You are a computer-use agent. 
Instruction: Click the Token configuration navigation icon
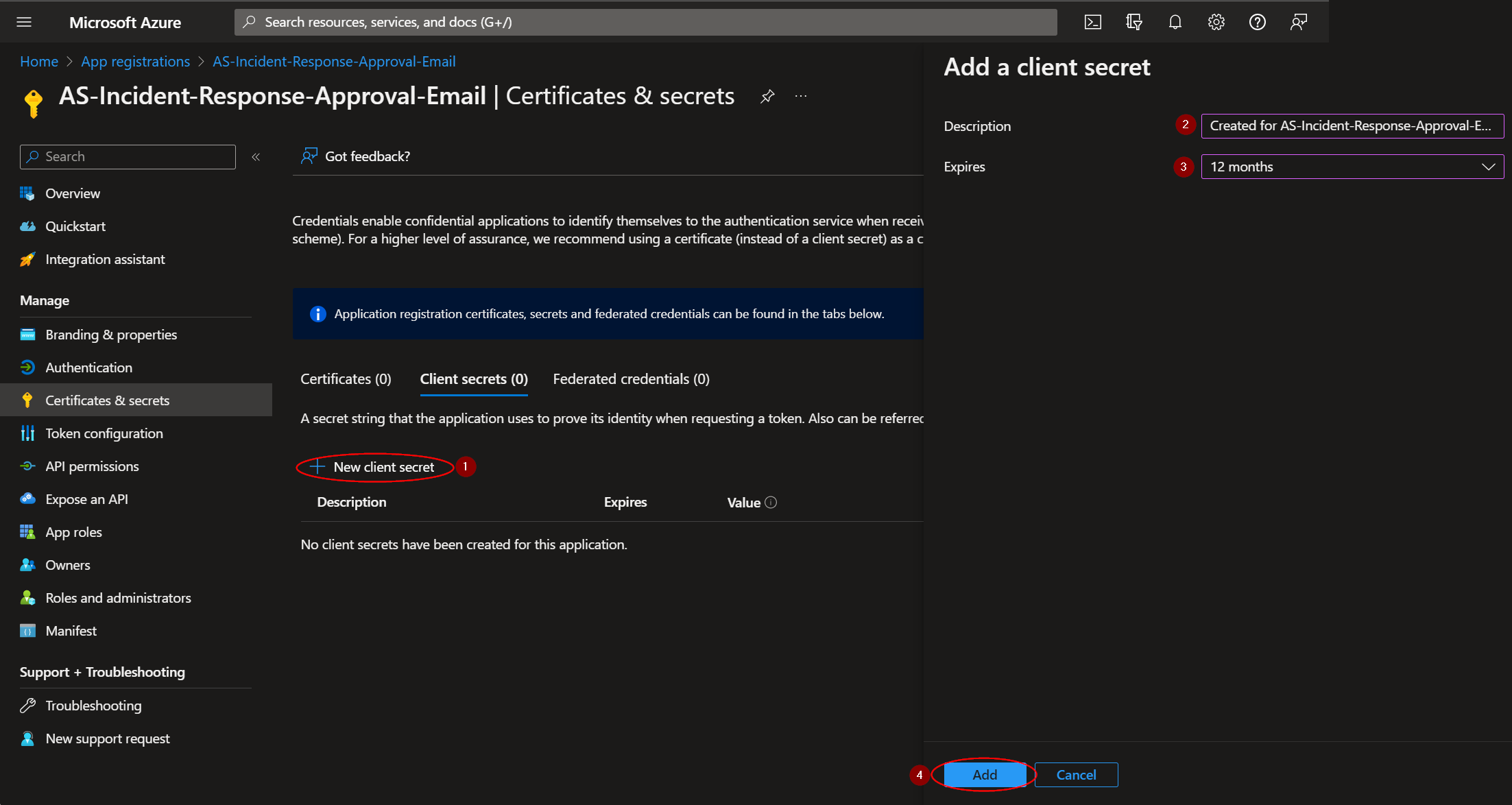coord(27,432)
